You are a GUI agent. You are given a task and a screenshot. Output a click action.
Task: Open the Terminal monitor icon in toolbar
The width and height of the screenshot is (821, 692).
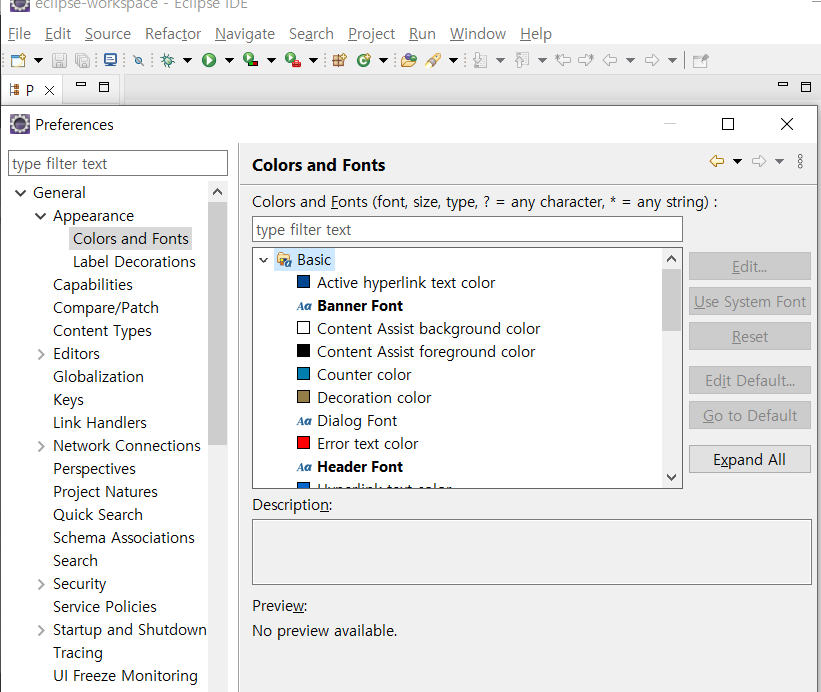(x=110, y=60)
